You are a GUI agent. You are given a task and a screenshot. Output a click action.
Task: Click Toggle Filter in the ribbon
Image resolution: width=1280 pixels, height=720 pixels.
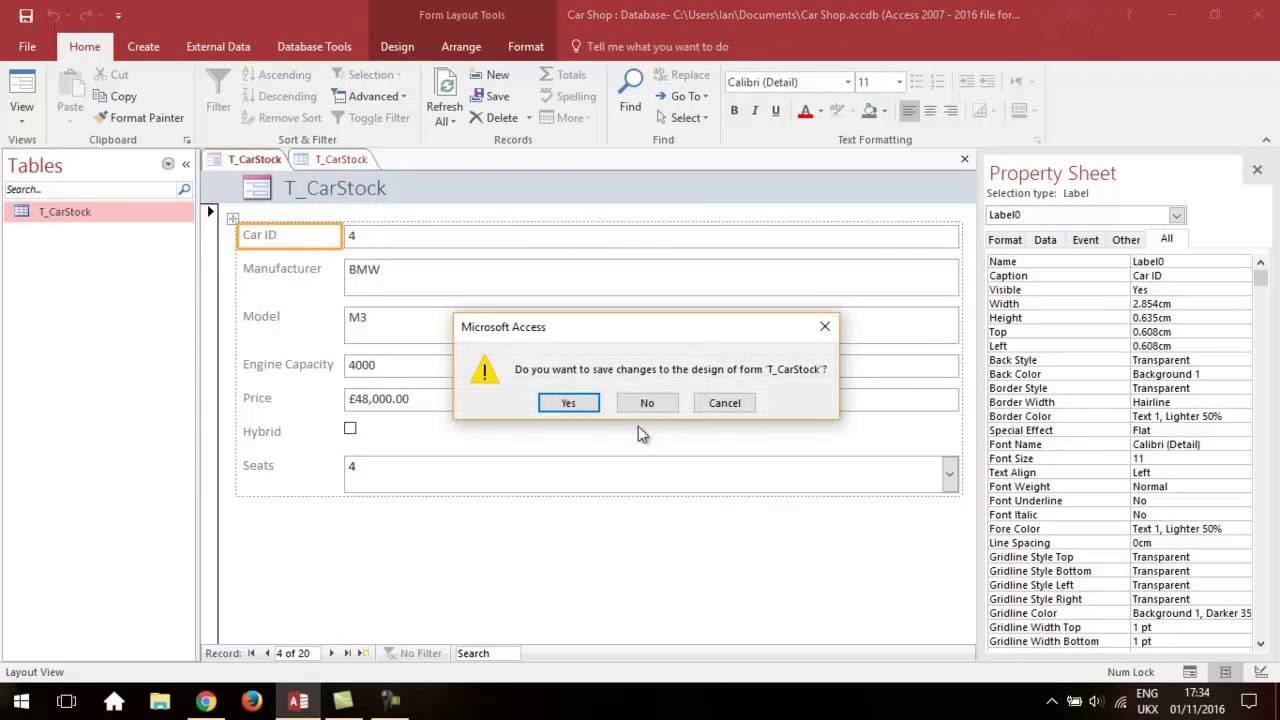(372, 117)
